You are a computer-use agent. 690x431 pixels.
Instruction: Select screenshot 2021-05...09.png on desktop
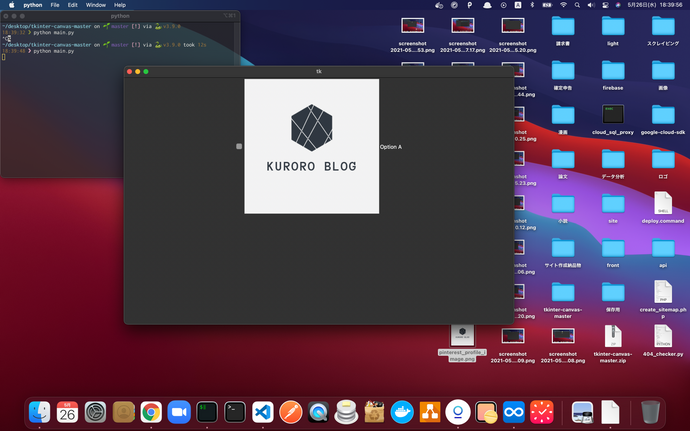tap(513, 346)
